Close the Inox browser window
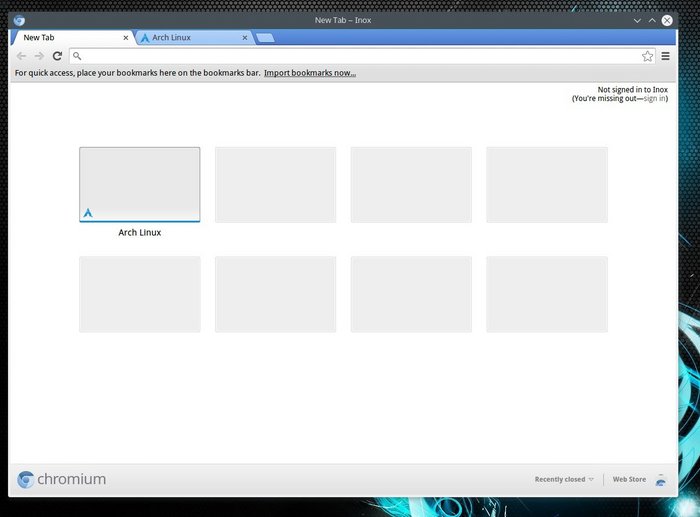This screenshot has width=700, height=517. pos(667,21)
